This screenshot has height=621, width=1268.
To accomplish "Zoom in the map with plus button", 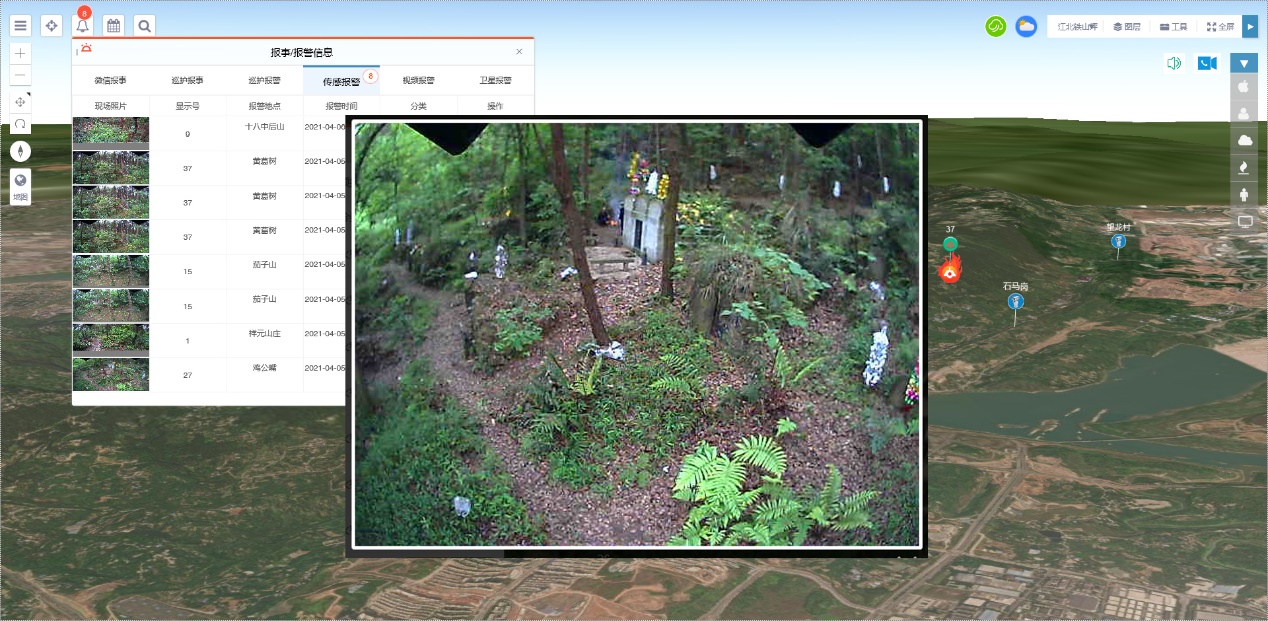I will [21, 53].
